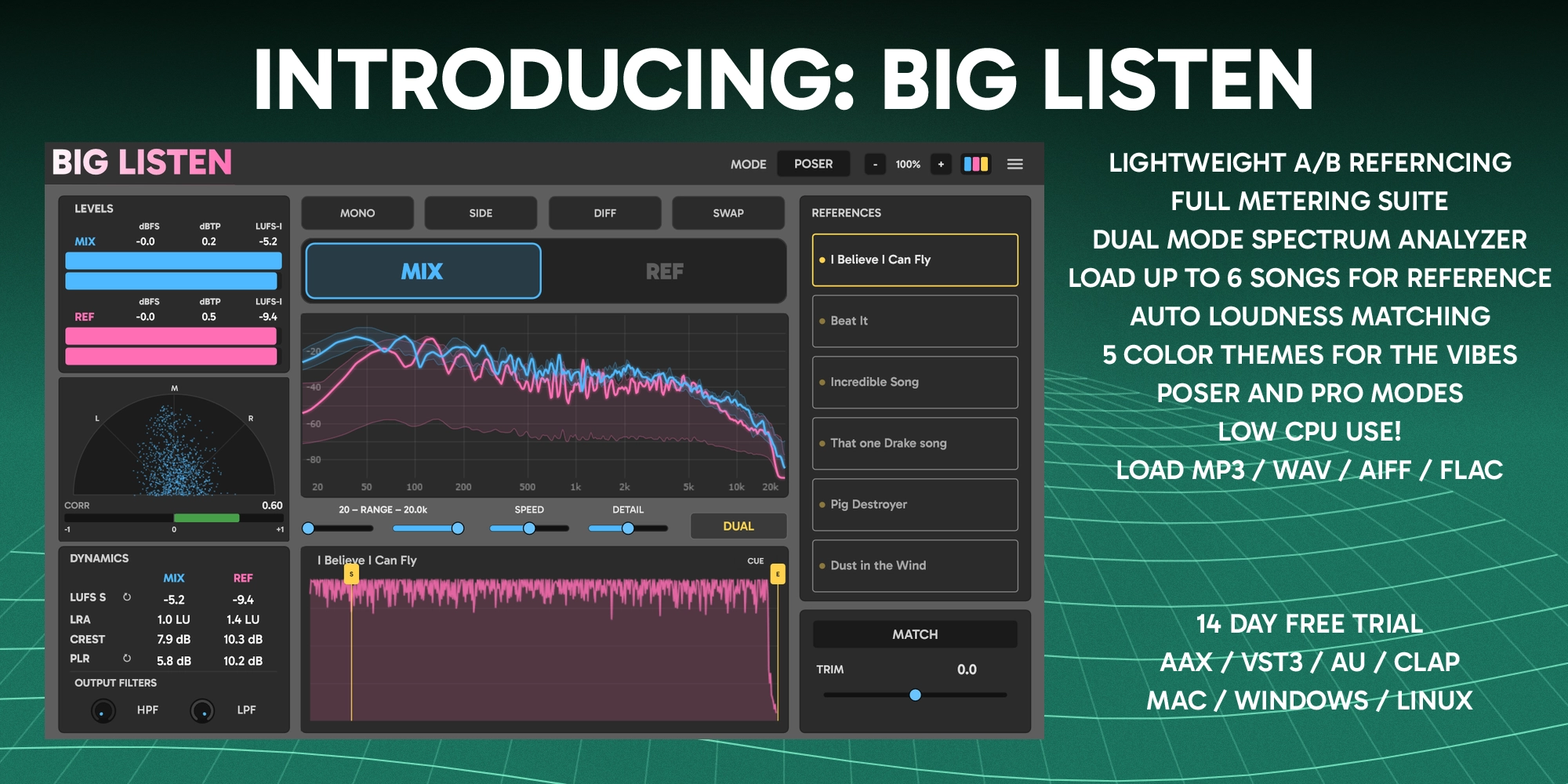This screenshot has height=784, width=1568.
Task: Click the cue end marker E
Action: point(778,575)
